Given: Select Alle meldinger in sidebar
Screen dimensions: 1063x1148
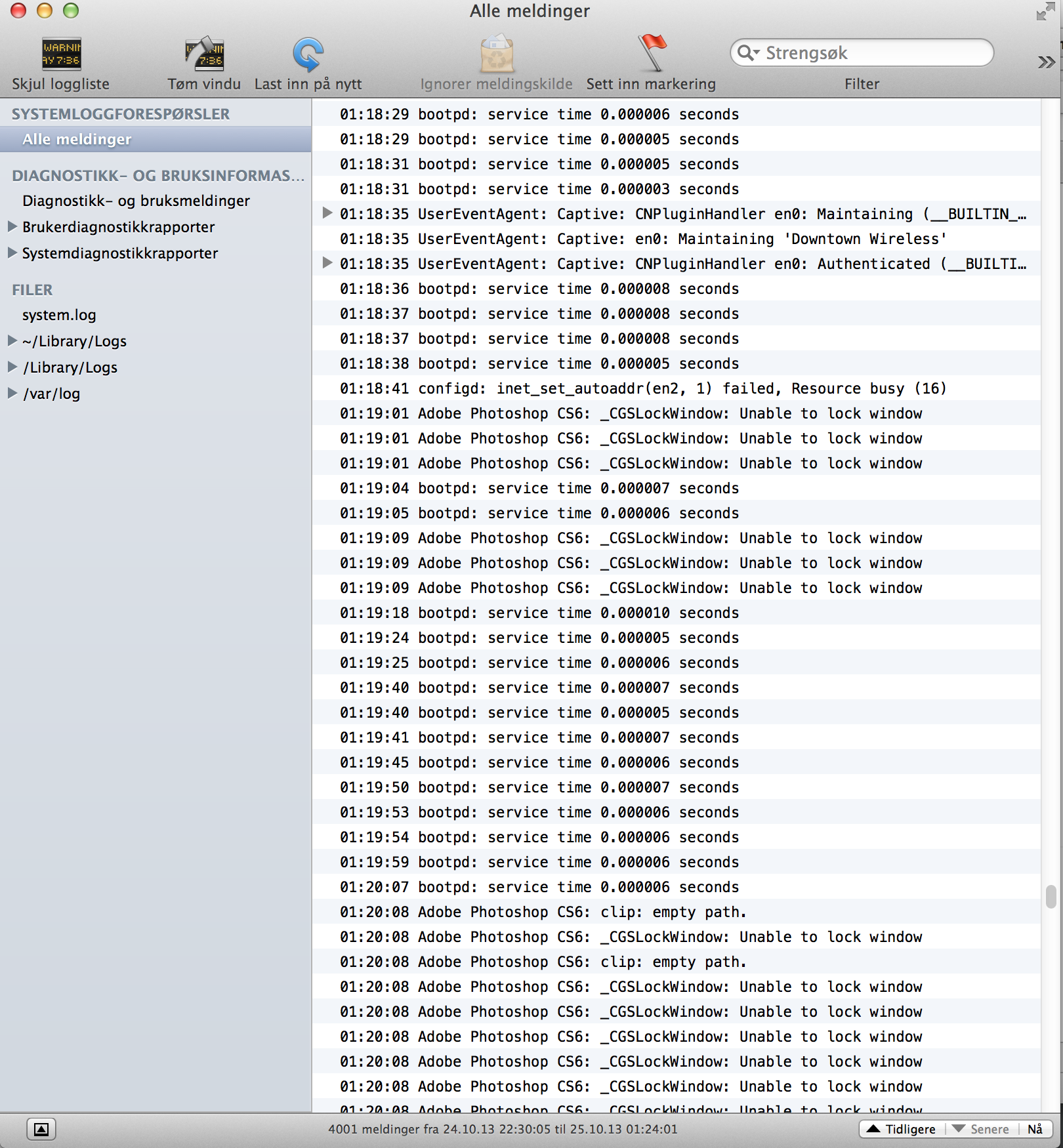Looking at the screenshot, I should [x=156, y=139].
